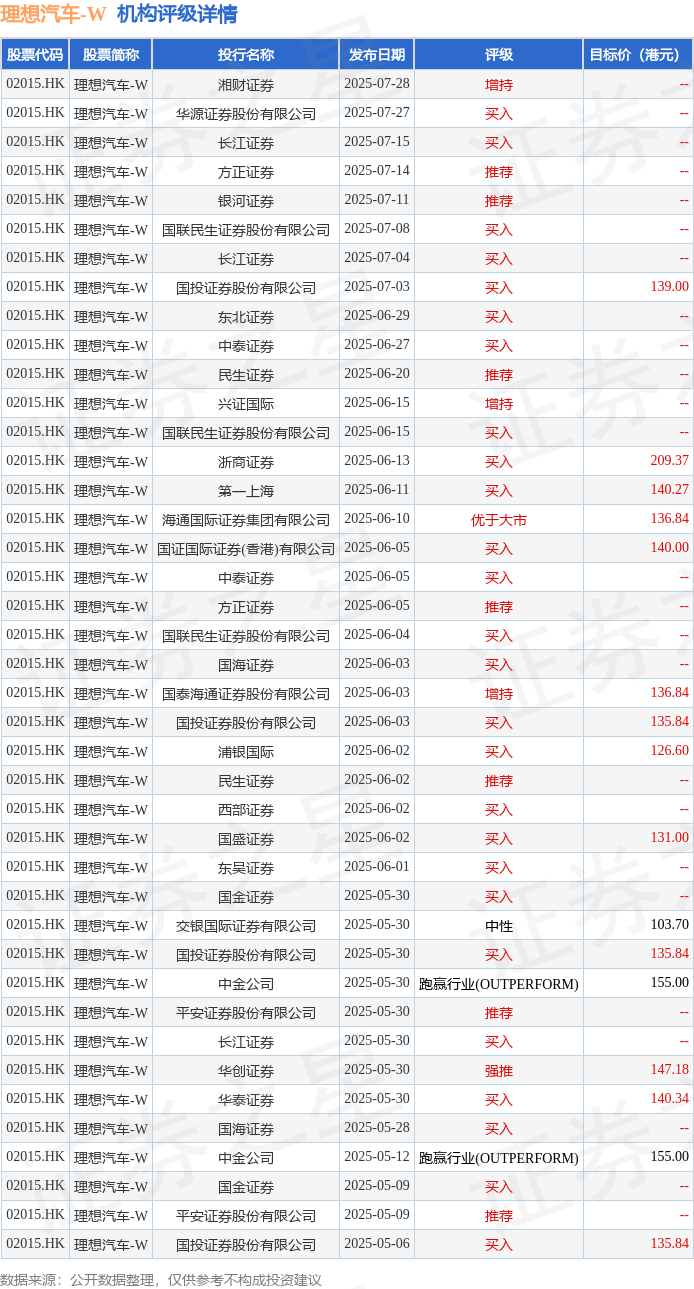The width and height of the screenshot is (694, 1289).
Task: Select the 银河证券 broker cell
Action: (x=246, y=201)
